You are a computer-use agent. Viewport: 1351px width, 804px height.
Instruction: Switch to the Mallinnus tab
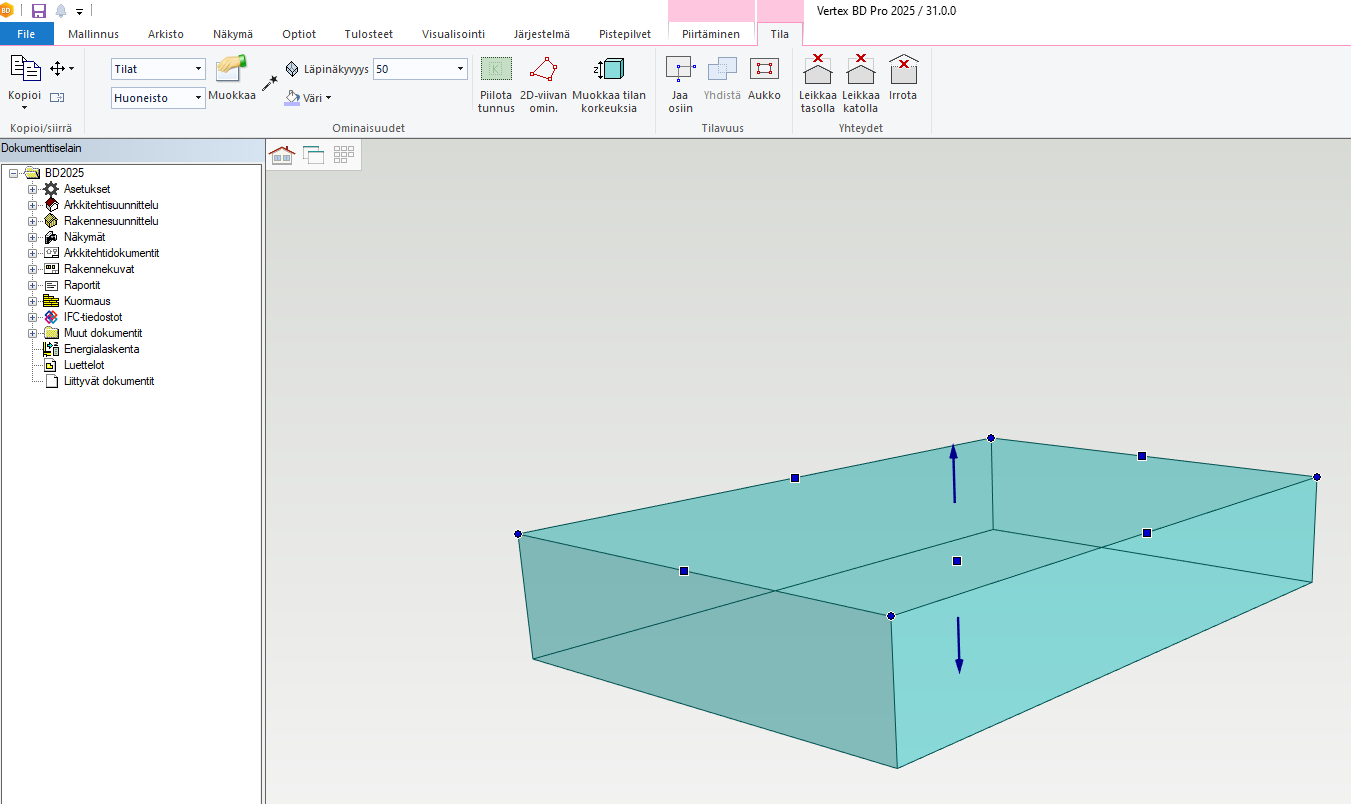point(93,34)
